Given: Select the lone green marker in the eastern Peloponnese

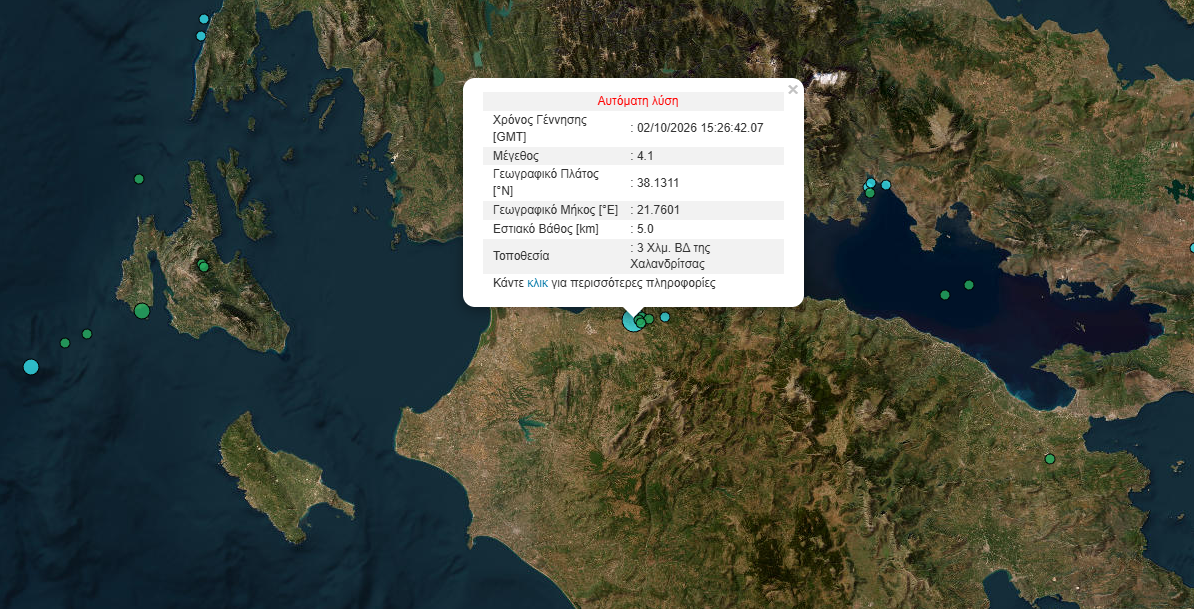Looking at the screenshot, I should pos(1050,459).
